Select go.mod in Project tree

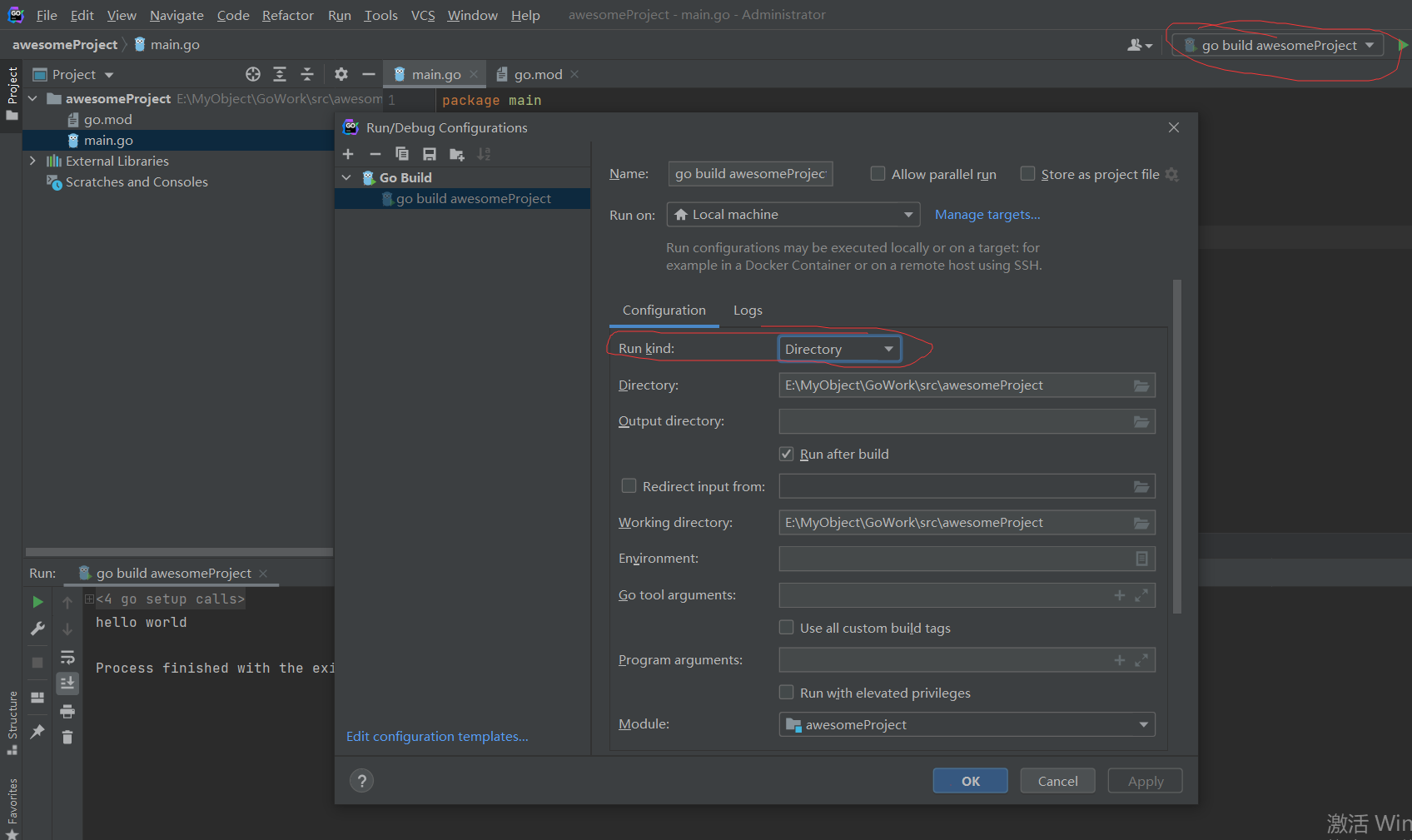[107, 119]
